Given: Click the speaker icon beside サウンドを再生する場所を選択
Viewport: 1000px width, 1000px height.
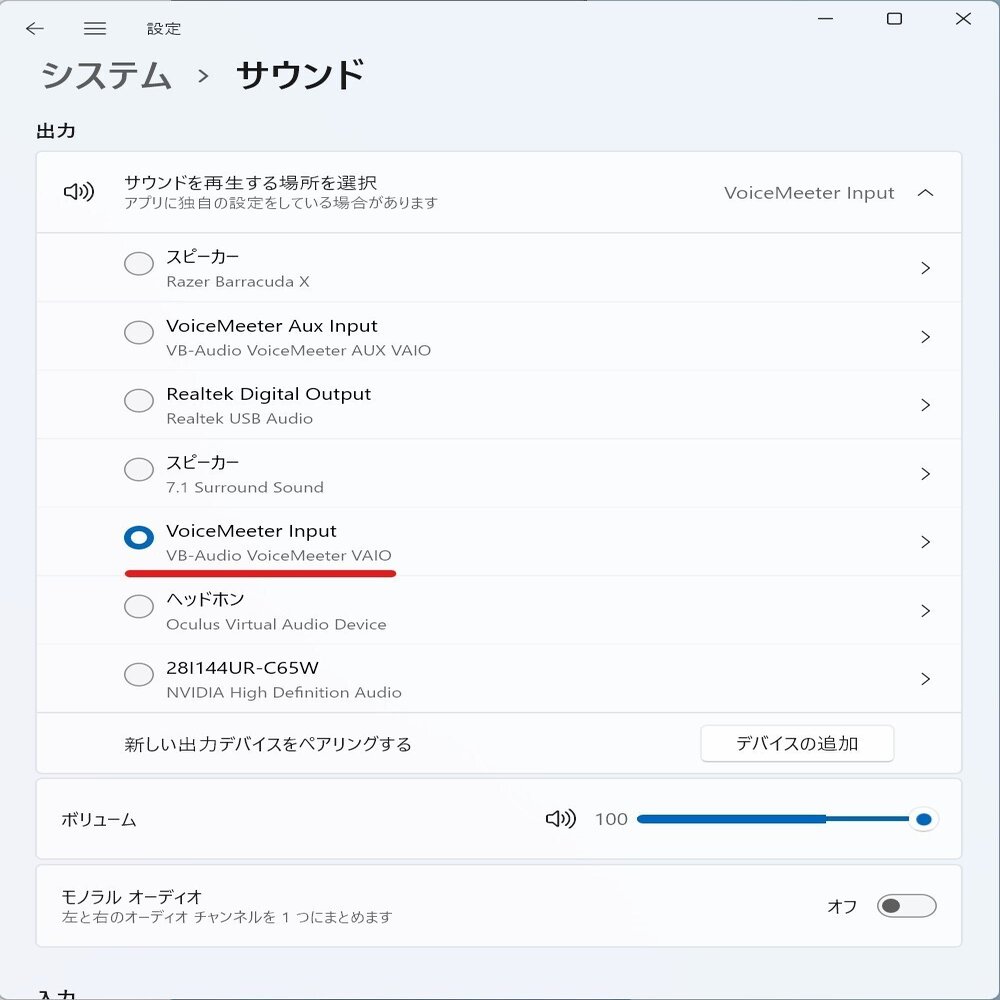Looking at the screenshot, I should point(79,191).
